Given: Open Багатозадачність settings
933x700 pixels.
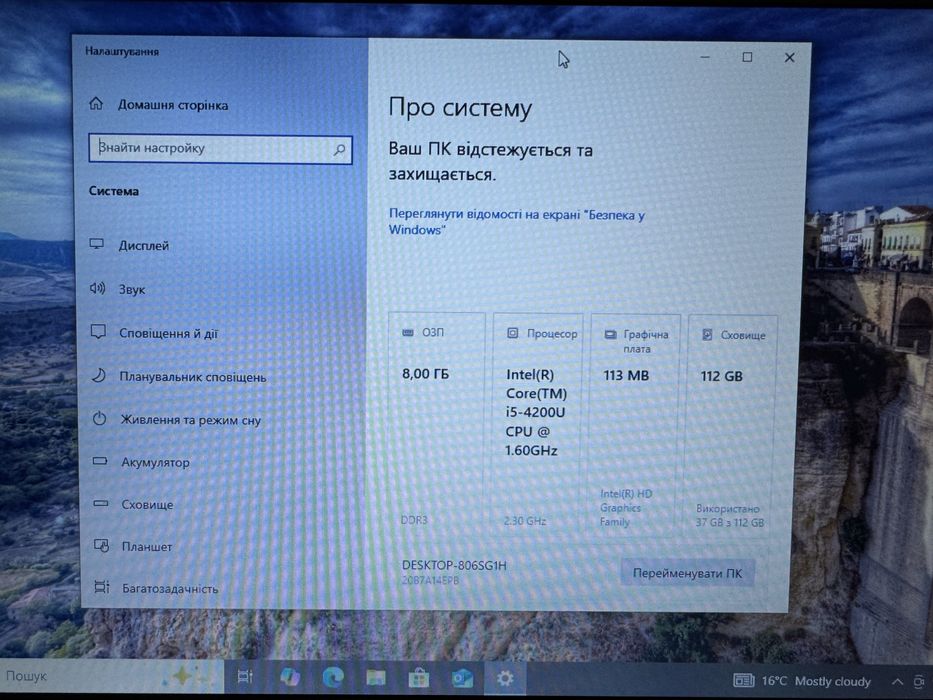Looking at the screenshot, I should 170,589.
